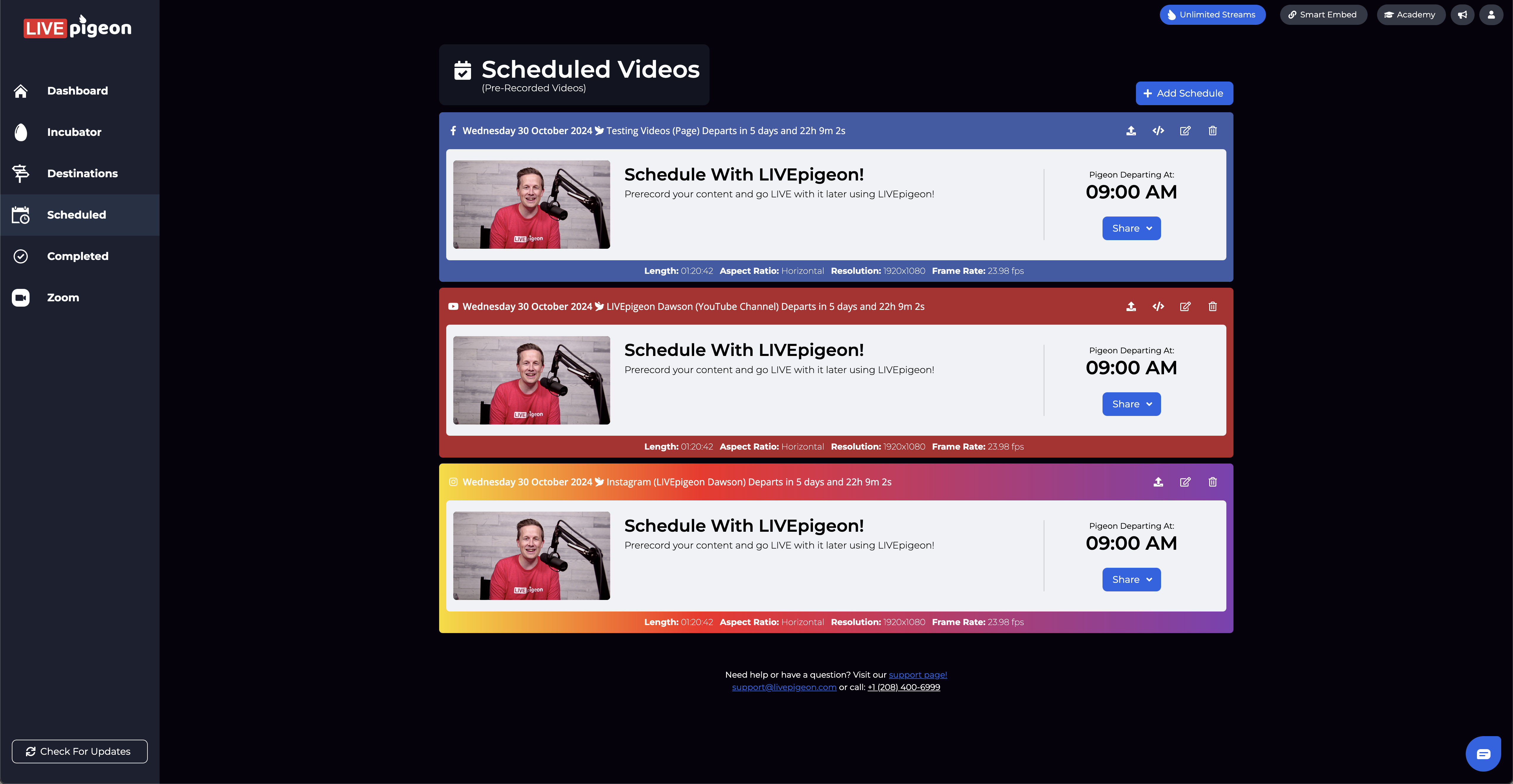Click the Unlimited Streams pill button
Viewport: 1513px width, 784px height.
pyautogui.click(x=1212, y=15)
